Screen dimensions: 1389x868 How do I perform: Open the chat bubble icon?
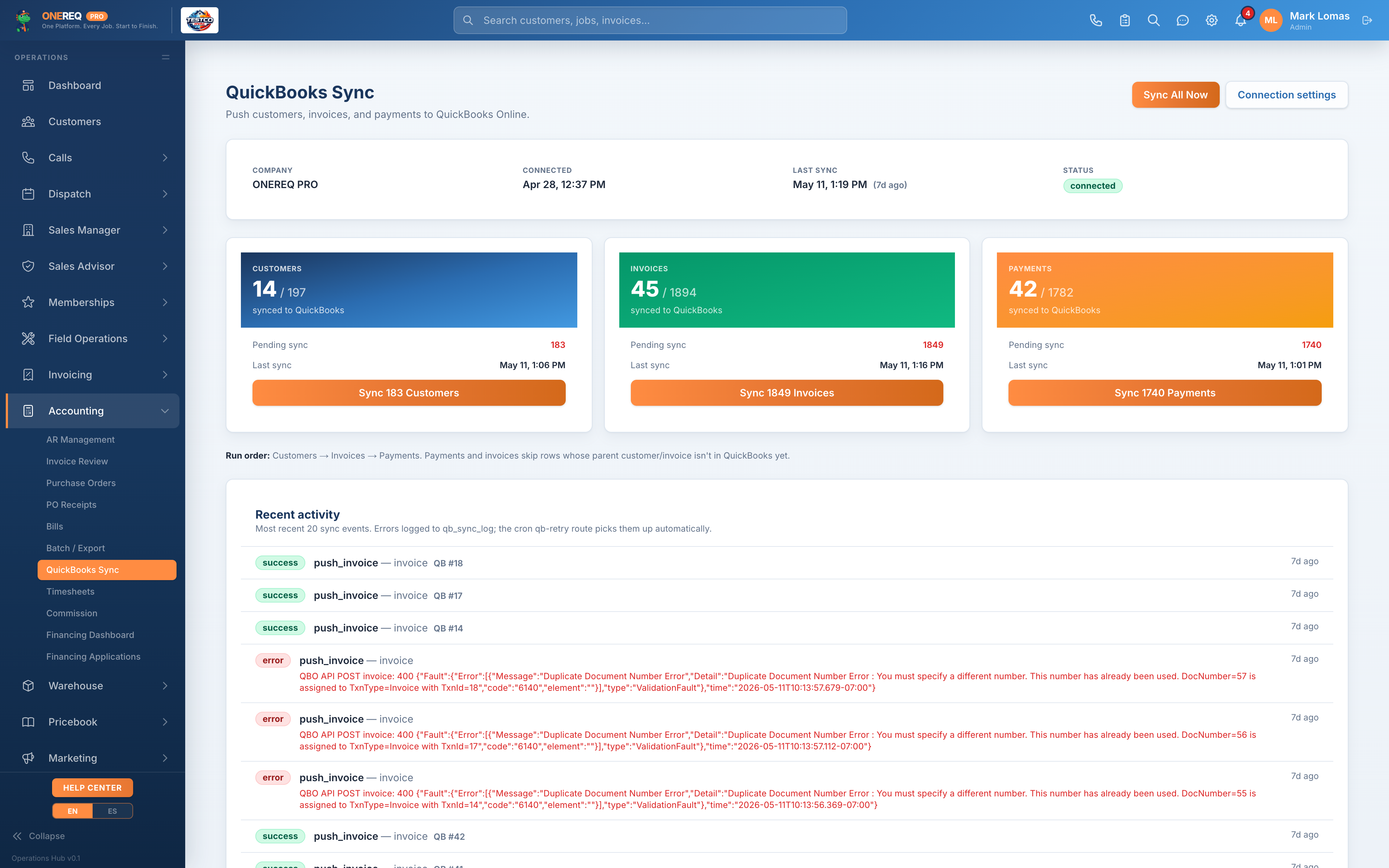tap(1182, 21)
